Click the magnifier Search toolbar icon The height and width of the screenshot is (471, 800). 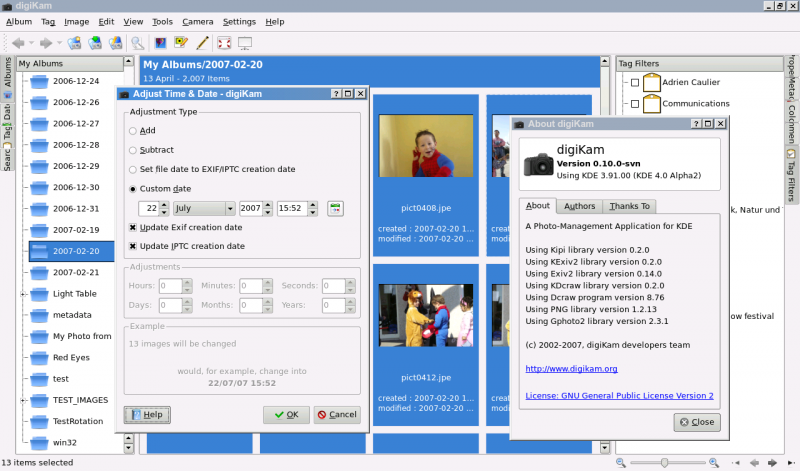point(137,43)
